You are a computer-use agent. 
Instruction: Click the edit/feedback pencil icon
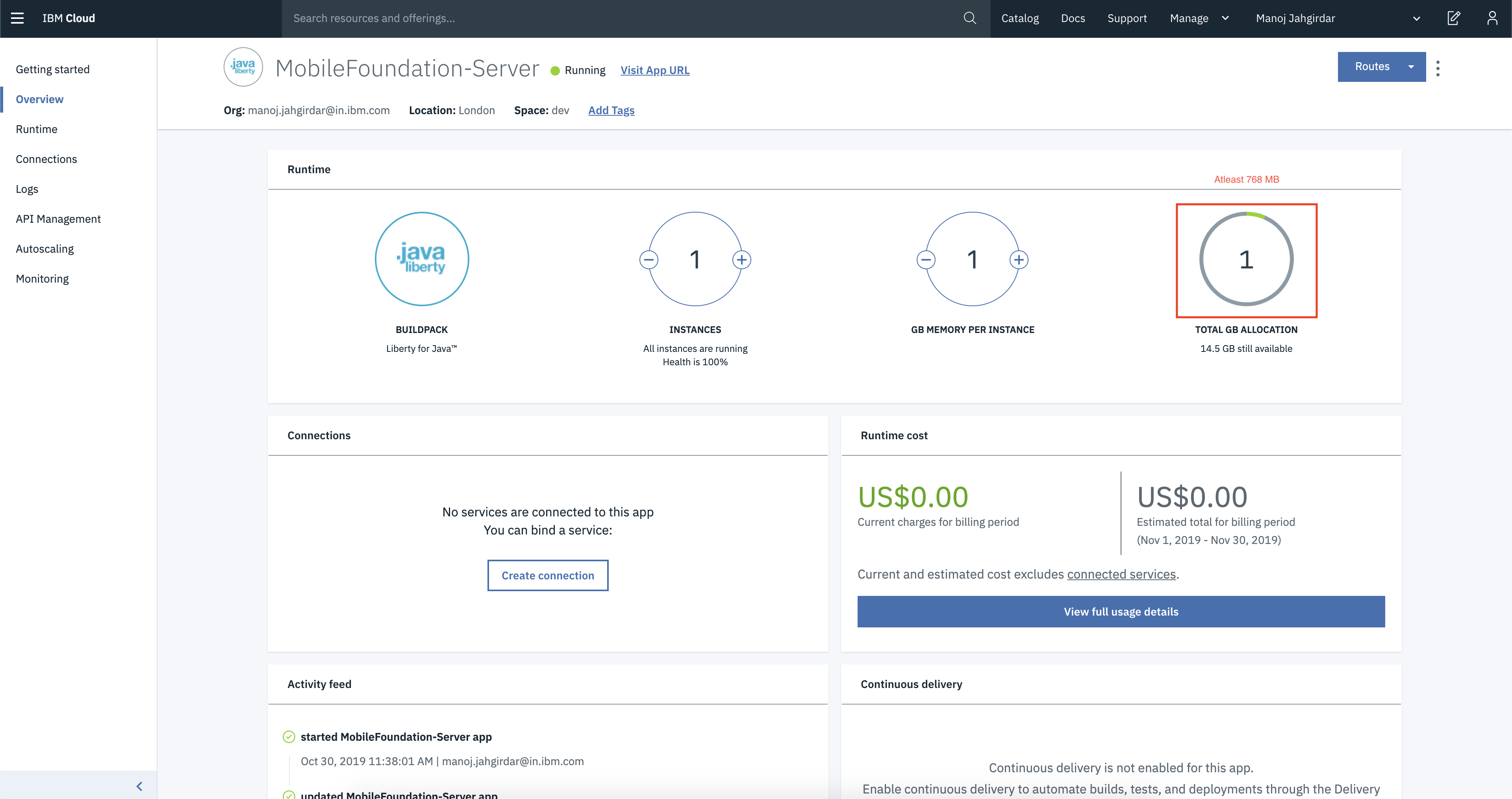click(x=1453, y=18)
